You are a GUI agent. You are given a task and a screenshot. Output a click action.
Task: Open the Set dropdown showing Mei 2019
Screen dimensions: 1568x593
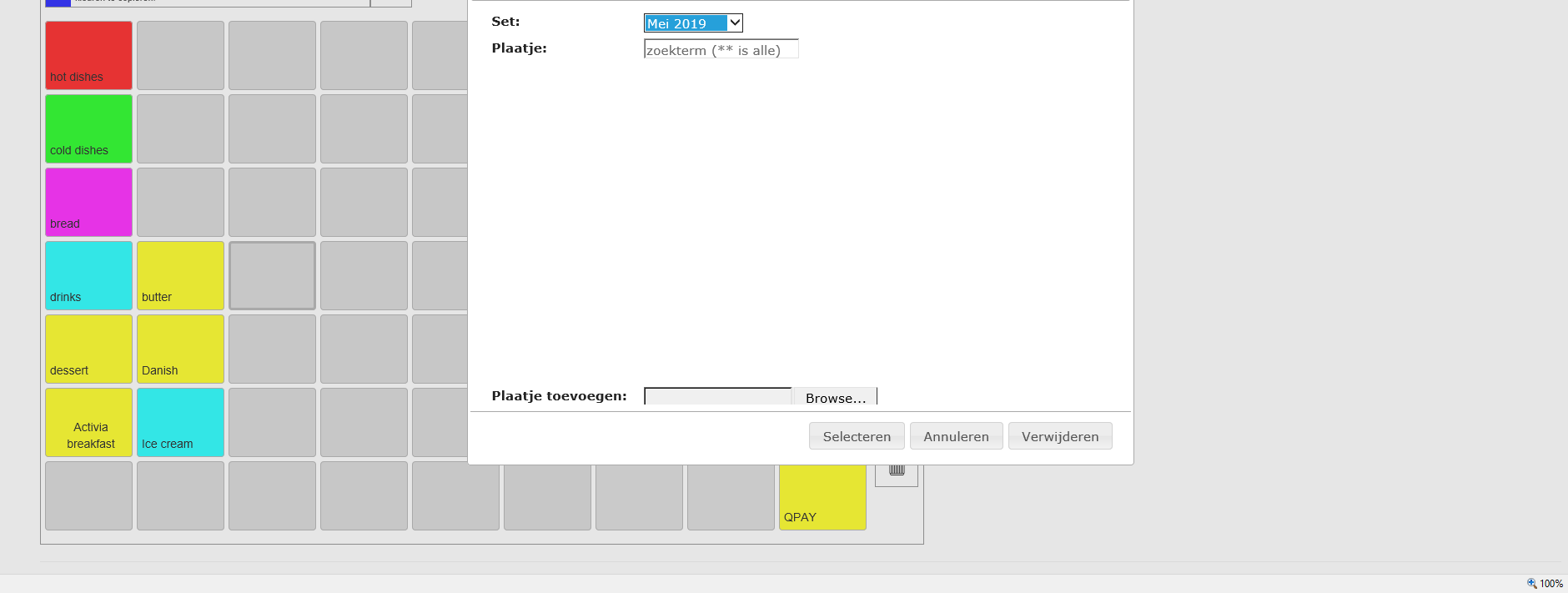[693, 23]
